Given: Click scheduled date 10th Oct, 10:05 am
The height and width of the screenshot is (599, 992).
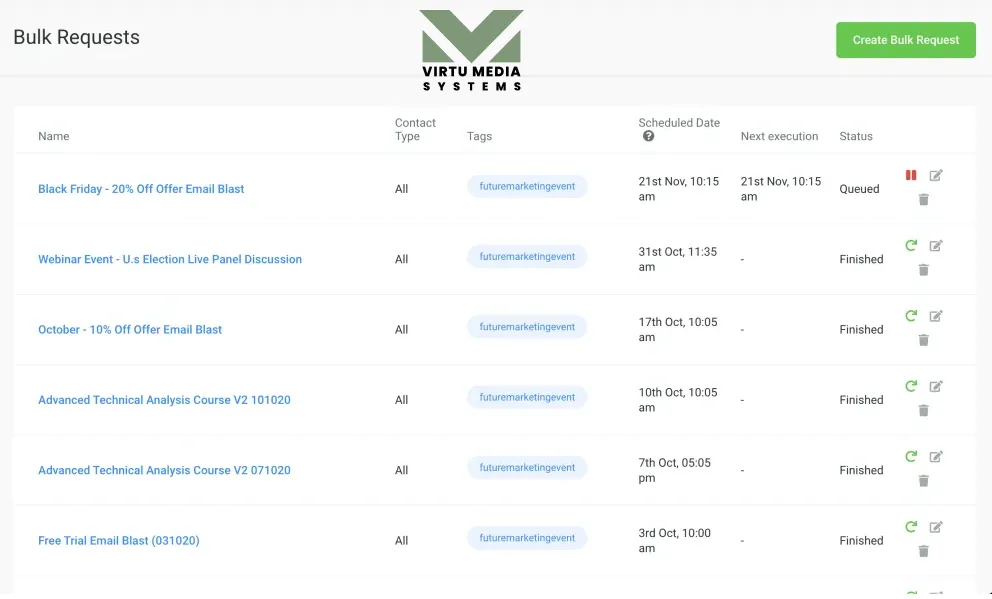Looking at the screenshot, I should (x=678, y=400).
